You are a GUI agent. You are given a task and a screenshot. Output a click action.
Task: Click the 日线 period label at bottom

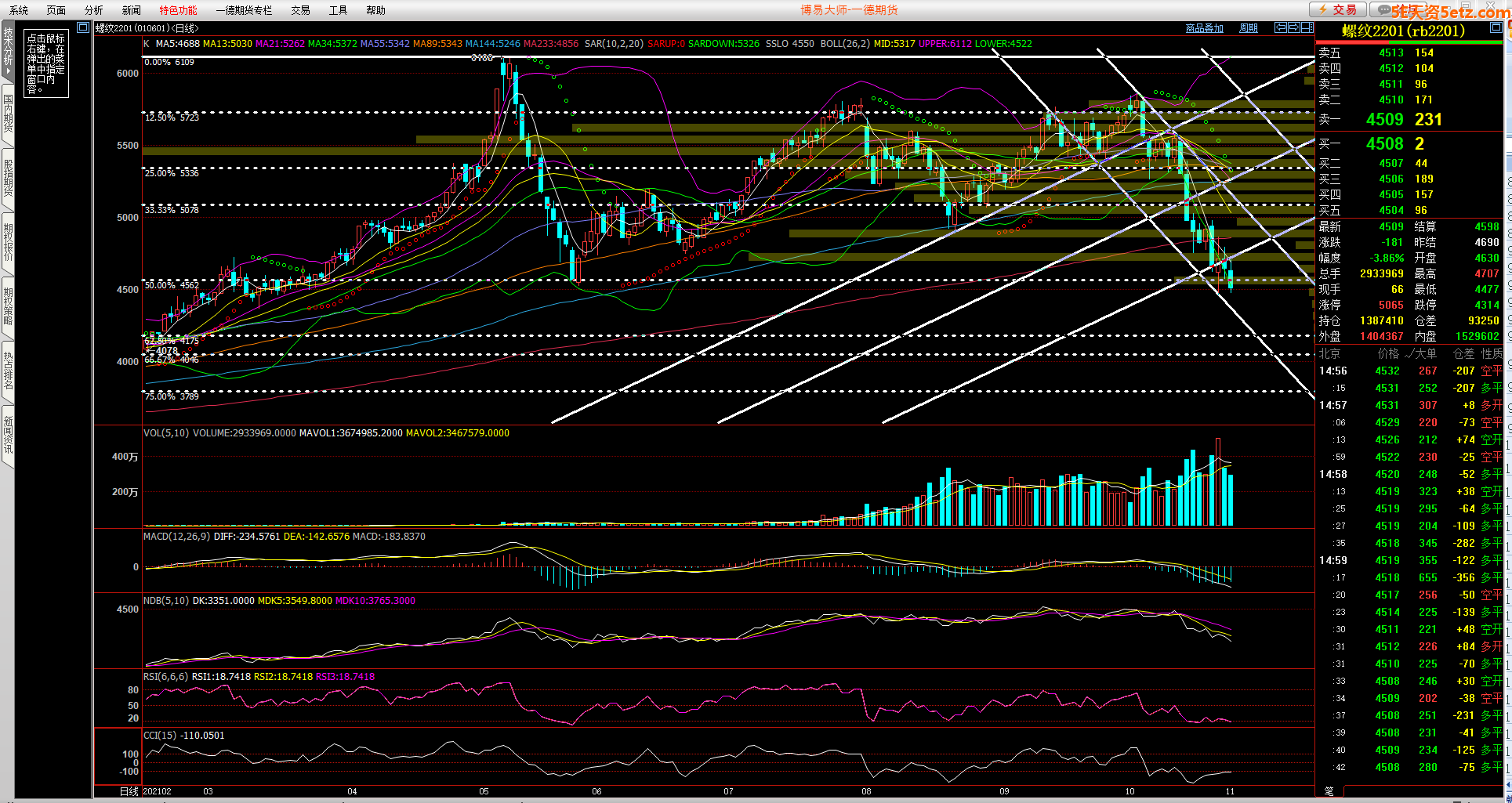pyautogui.click(x=129, y=791)
